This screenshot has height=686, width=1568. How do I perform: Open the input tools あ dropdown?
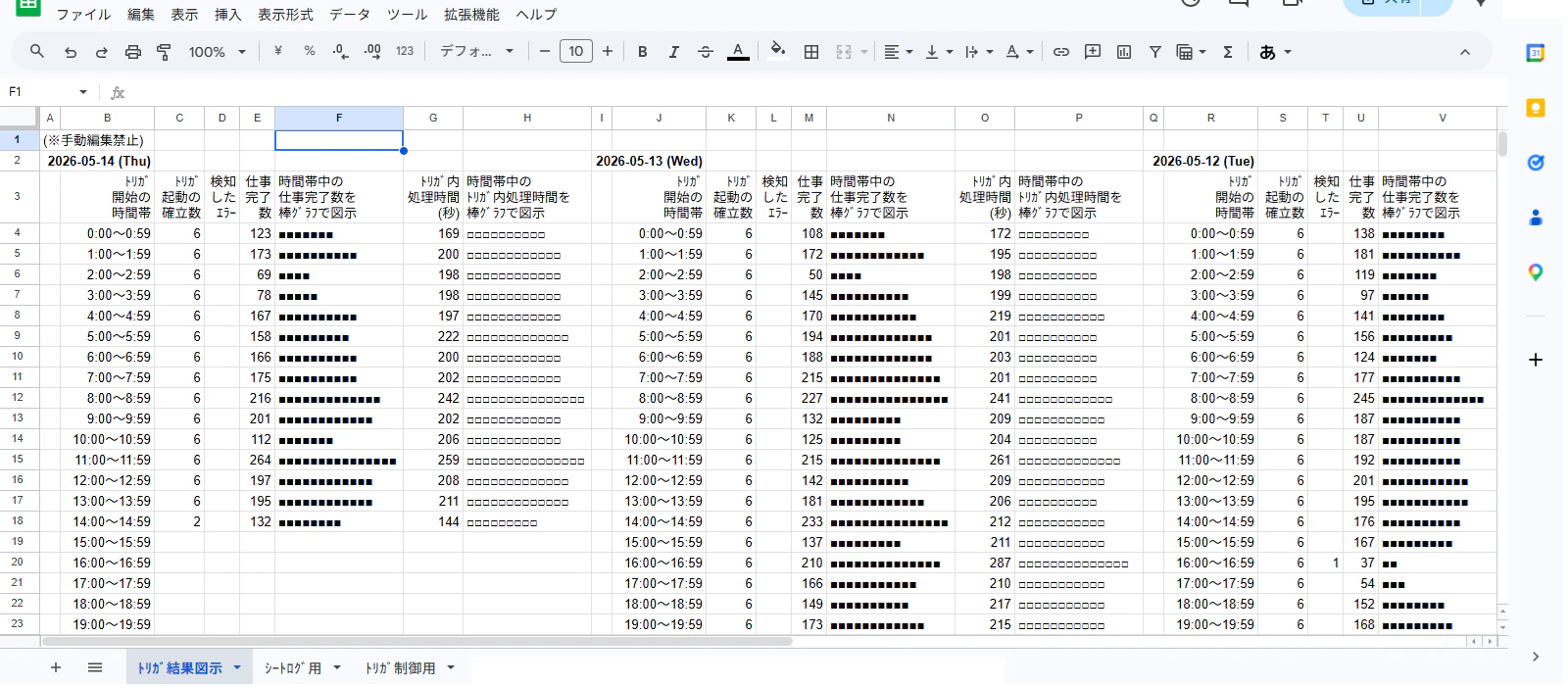1275,52
